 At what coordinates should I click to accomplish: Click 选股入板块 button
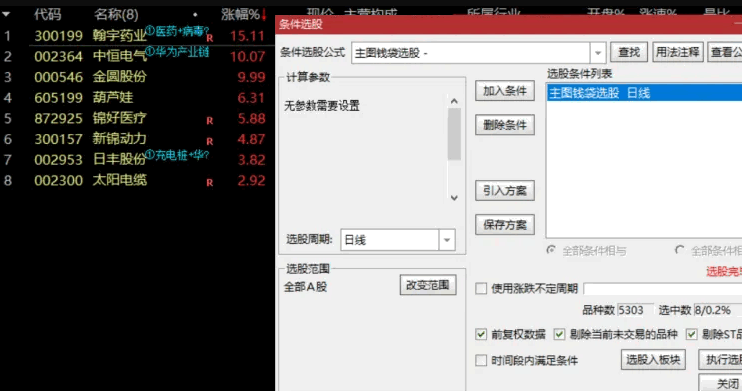(653, 360)
